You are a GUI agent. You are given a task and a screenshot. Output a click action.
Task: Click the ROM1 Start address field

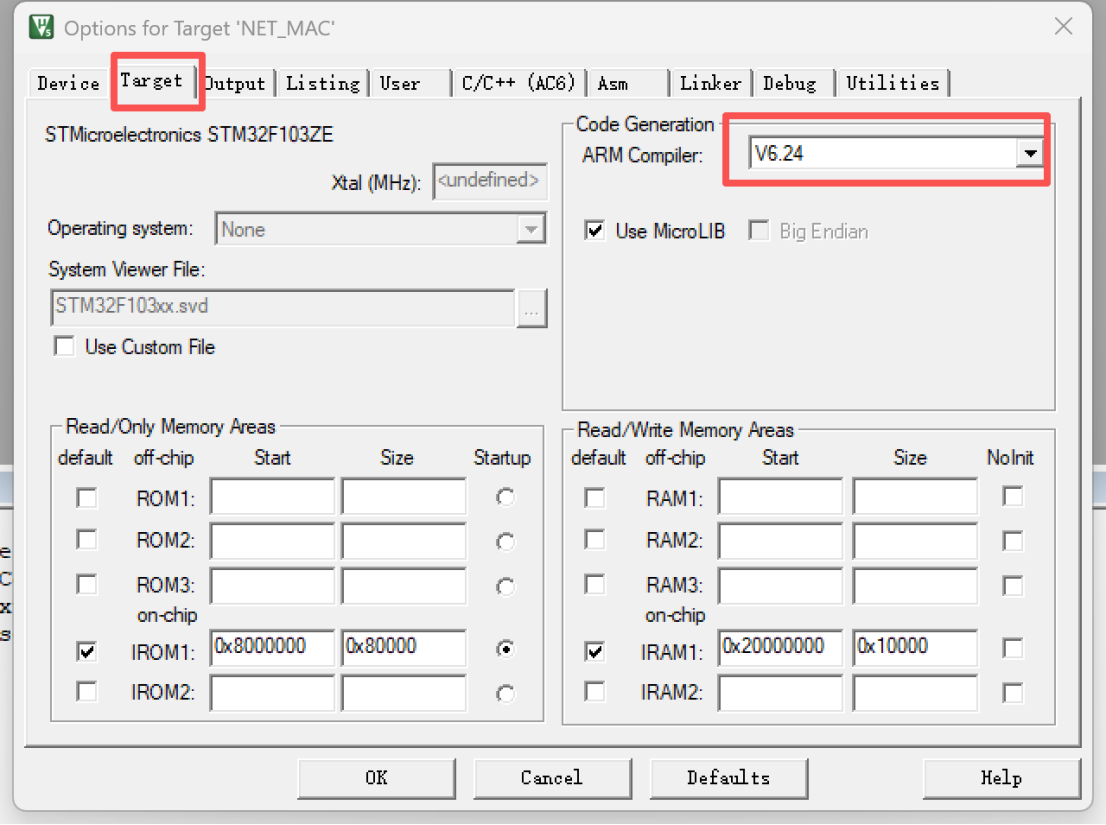coord(272,496)
